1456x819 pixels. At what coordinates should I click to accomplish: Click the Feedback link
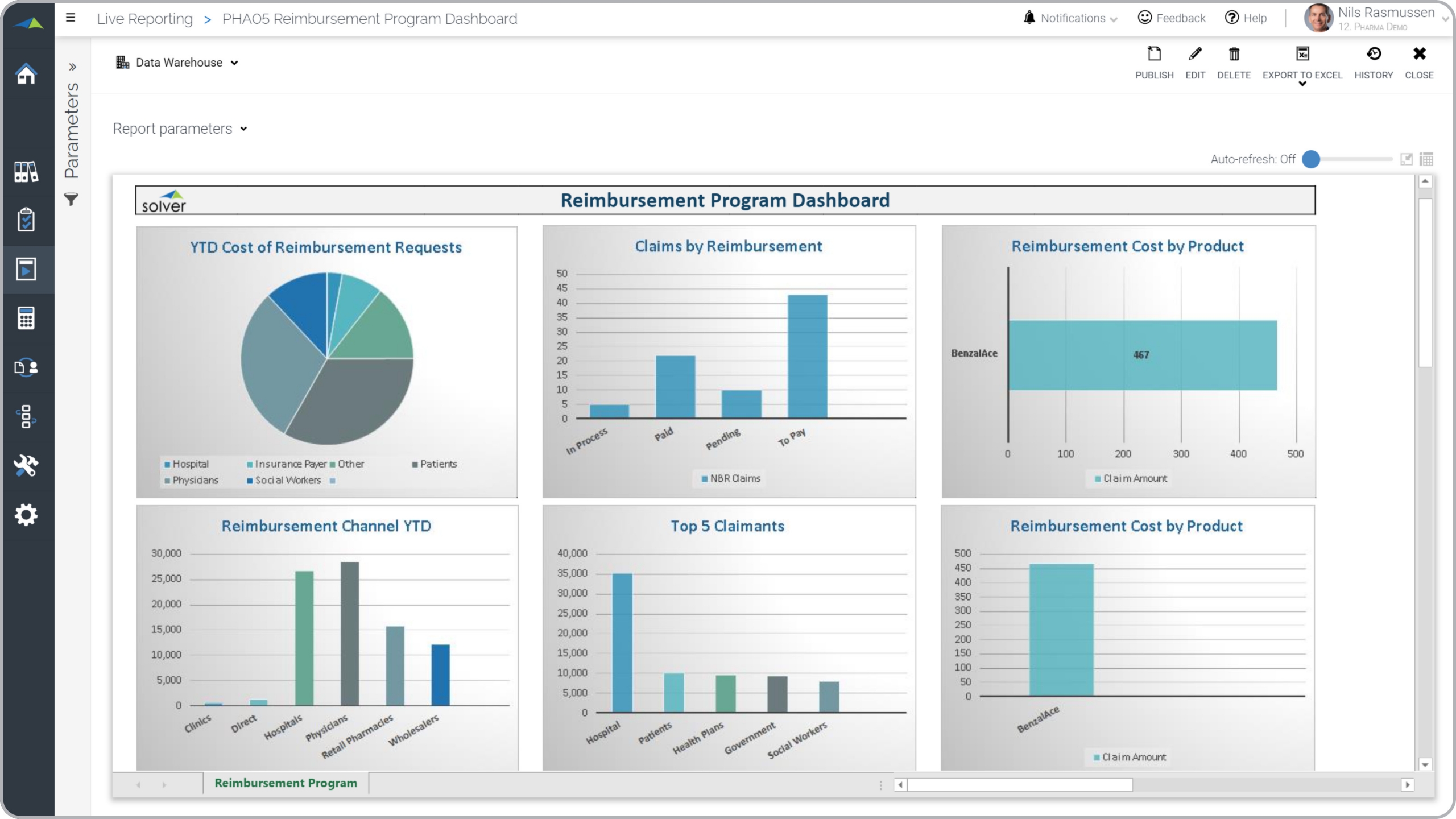[1172, 18]
